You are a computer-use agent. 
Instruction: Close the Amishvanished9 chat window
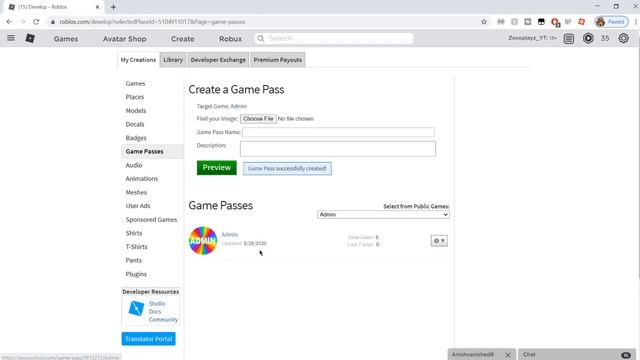coord(508,355)
